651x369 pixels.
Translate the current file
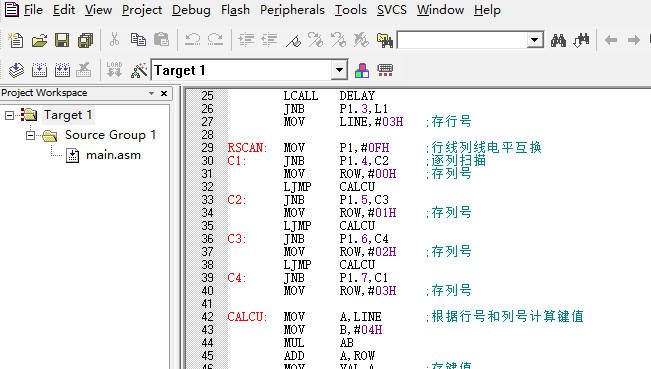16,70
